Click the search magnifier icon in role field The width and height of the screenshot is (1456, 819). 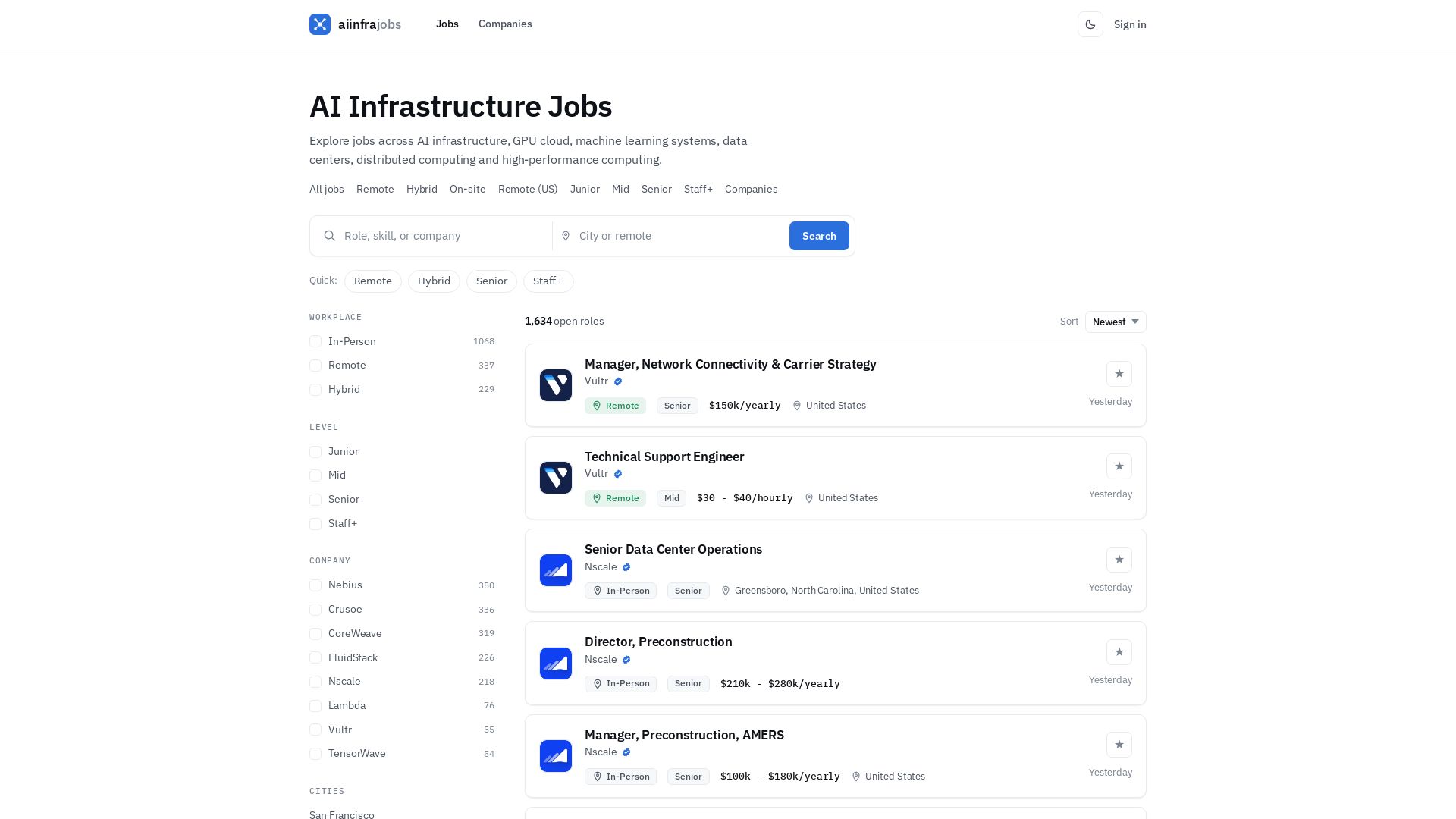330,236
